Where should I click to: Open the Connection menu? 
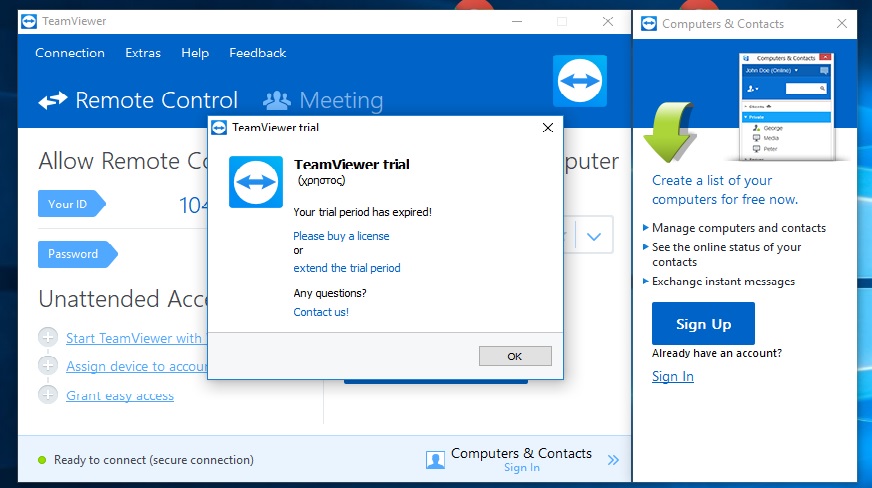(x=70, y=53)
